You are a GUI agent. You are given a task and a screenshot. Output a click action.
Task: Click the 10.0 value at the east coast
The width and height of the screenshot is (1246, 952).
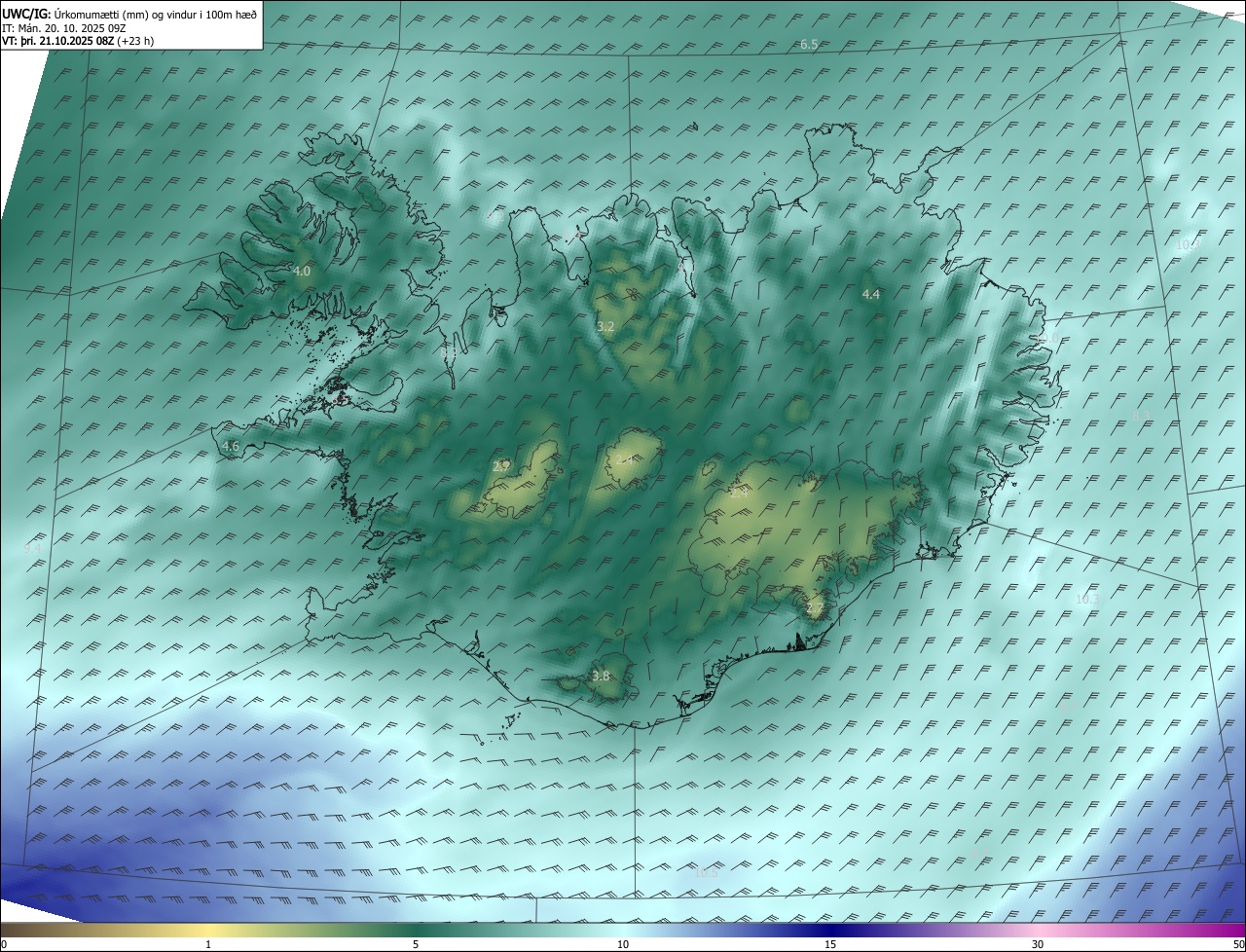tap(1047, 338)
